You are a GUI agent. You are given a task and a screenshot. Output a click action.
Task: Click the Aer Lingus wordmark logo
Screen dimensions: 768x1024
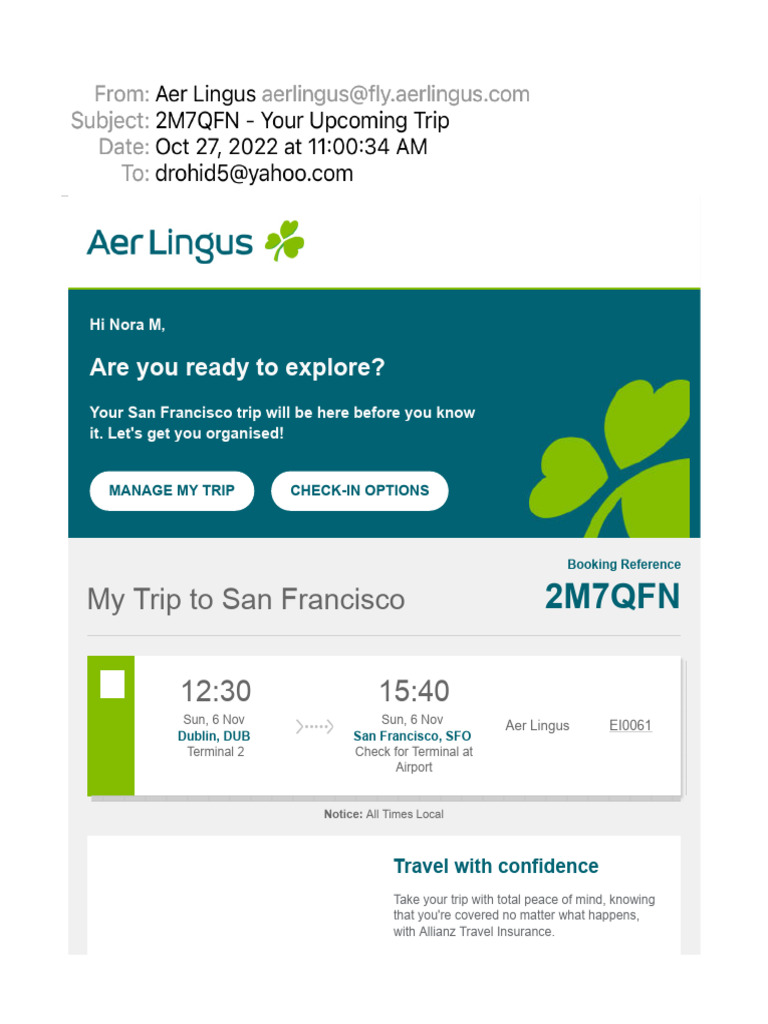tap(170, 243)
